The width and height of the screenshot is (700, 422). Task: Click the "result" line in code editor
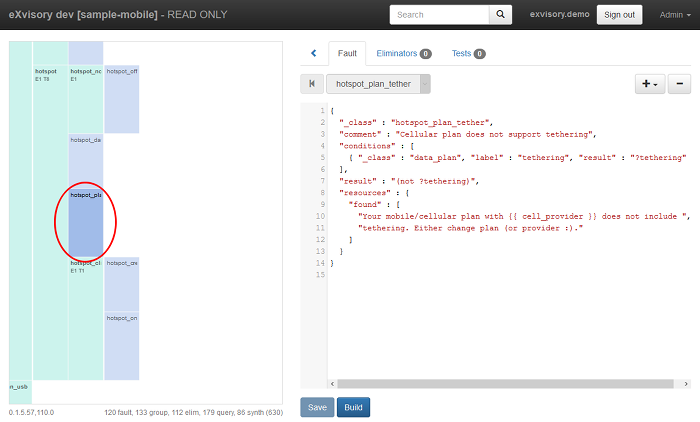click(x=409, y=181)
